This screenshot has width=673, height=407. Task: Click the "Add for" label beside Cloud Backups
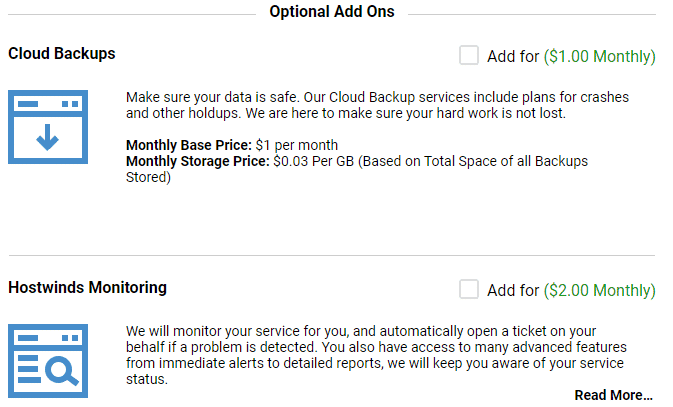coord(513,56)
